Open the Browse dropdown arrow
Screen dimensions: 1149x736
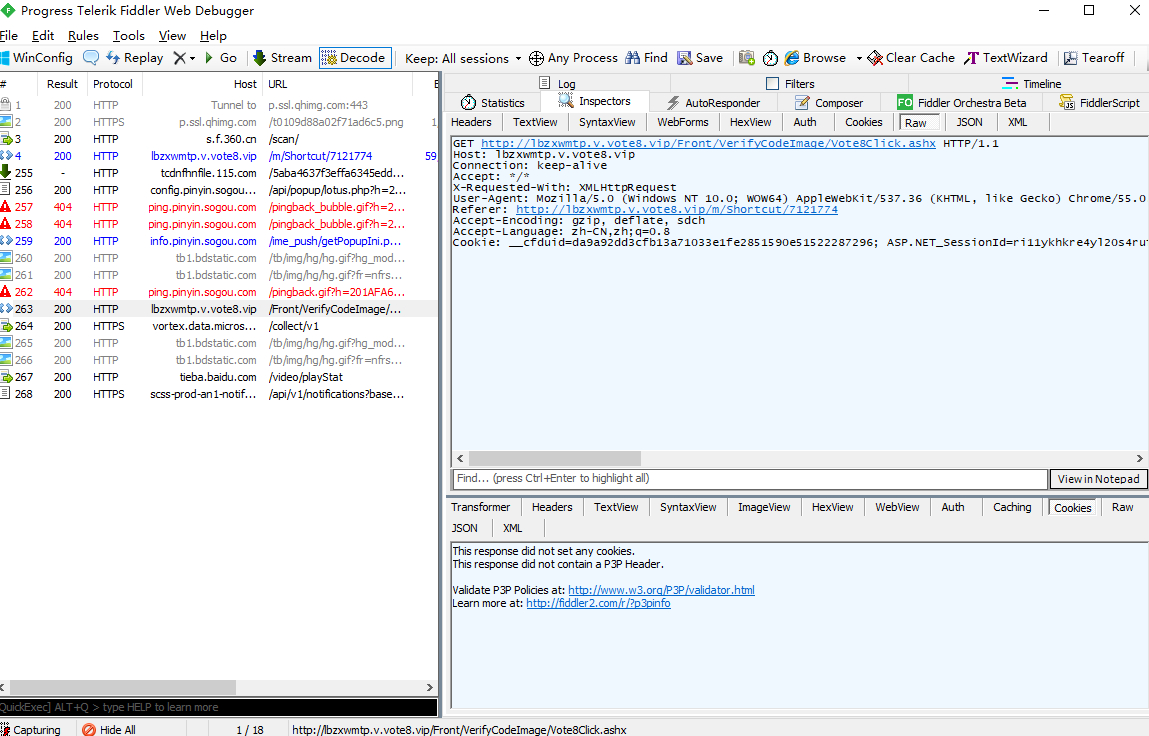point(859,58)
